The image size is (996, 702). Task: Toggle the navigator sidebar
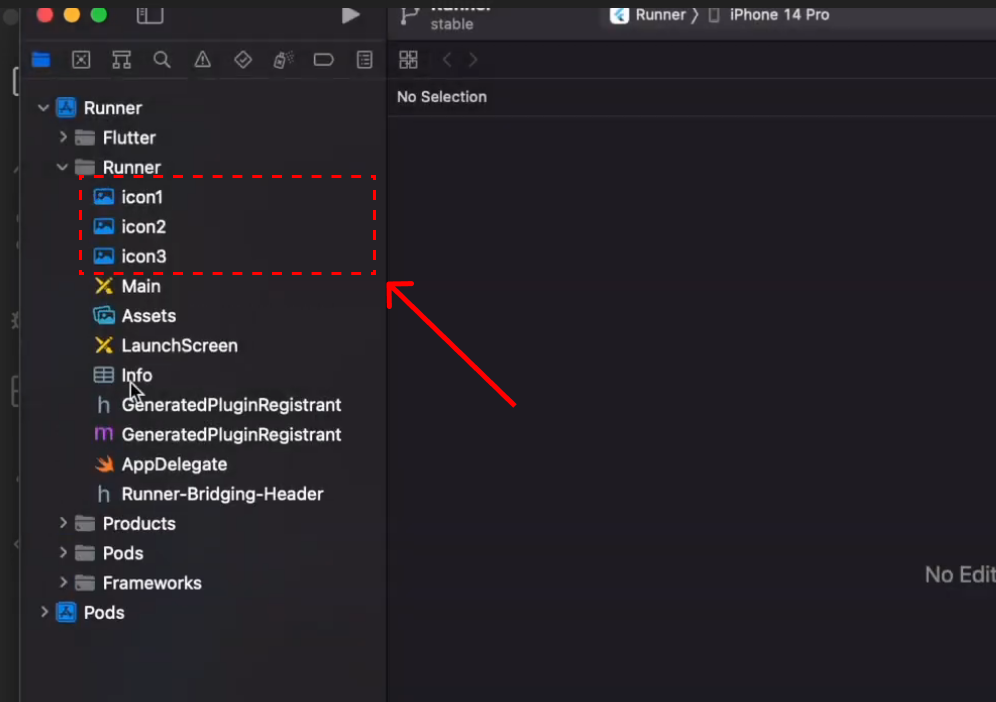coord(150,15)
